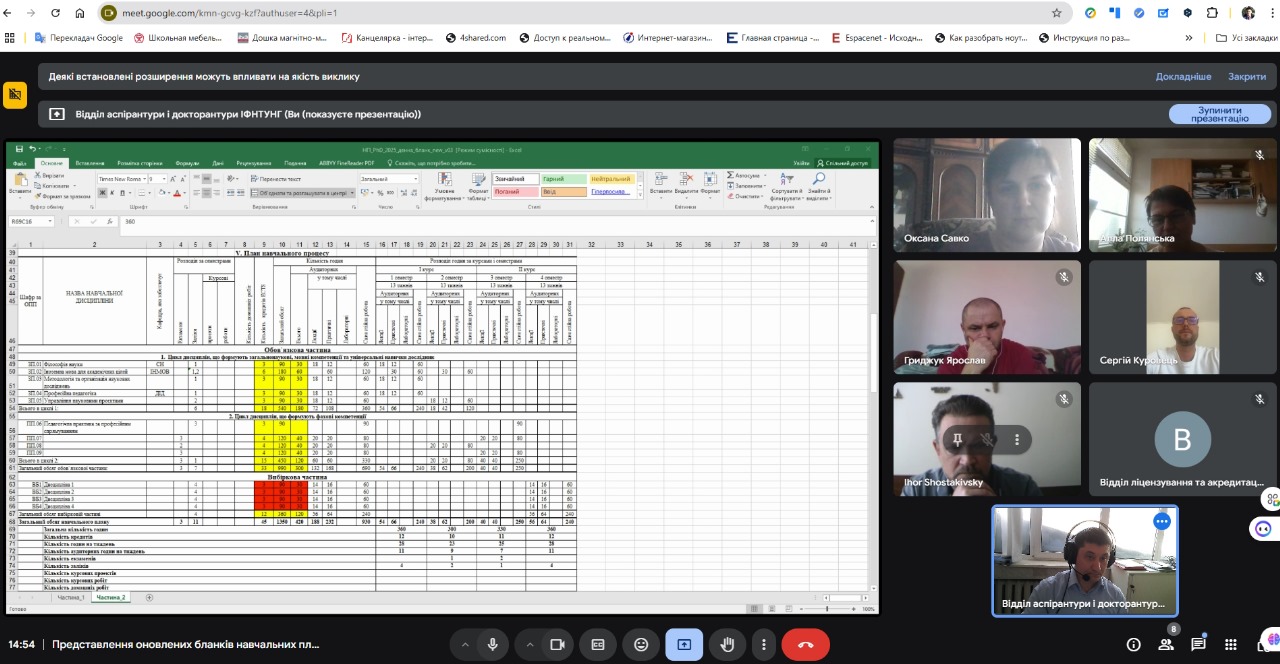Toggle italic formatting in Excel ribbon
This screenshot has height=664, width=1280.
coord(112,193)
